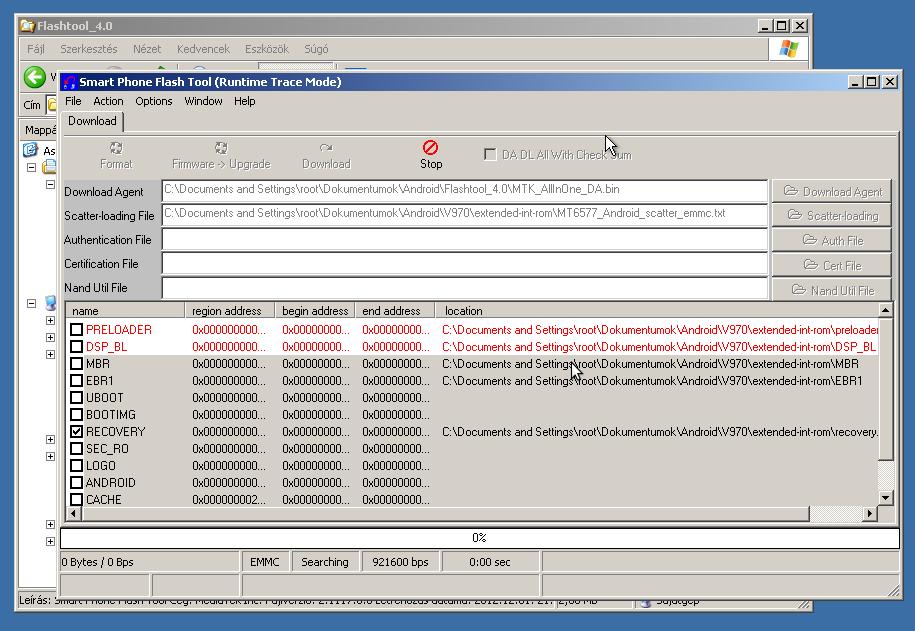Open the File menu in Flash Tool

[73, 101]
